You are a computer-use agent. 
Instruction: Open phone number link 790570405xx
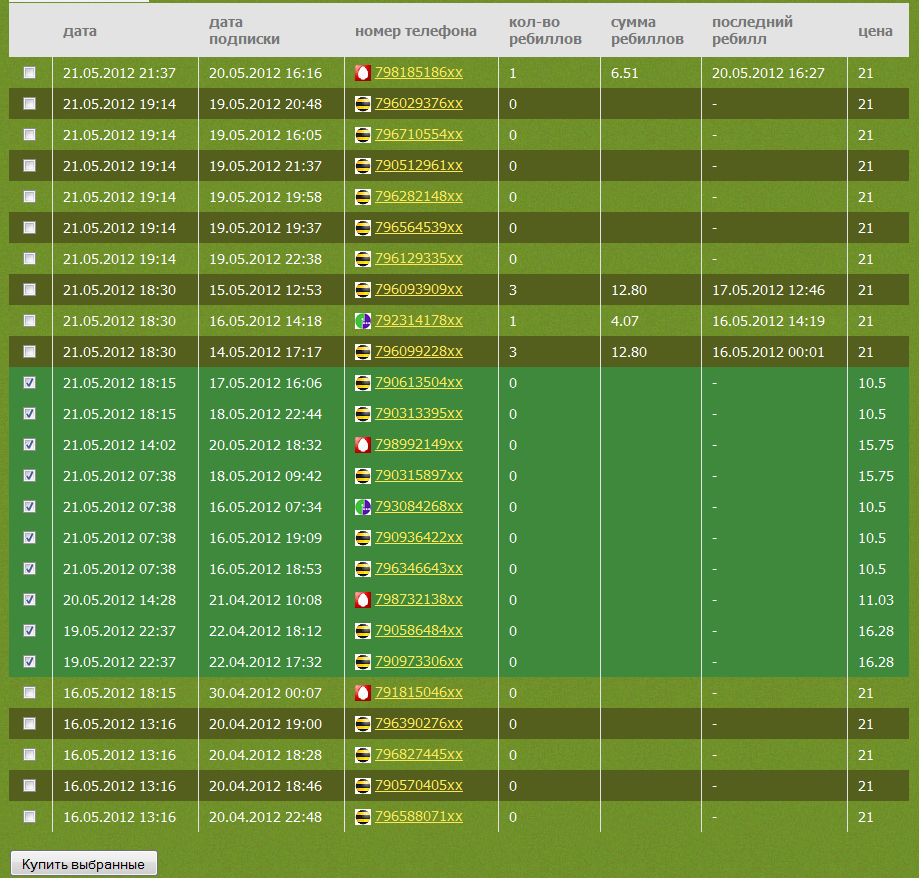418,785
